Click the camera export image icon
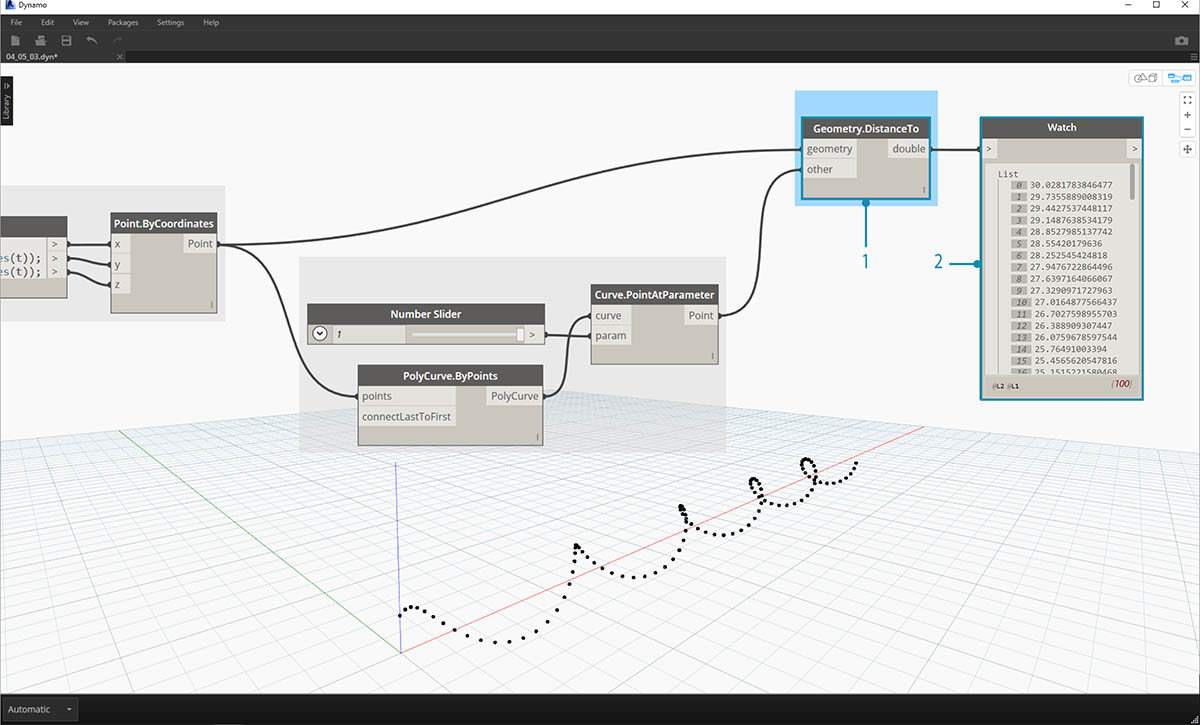This screenshot has height=725, width=1200. pyautogui.click(x=1181, y=41)
